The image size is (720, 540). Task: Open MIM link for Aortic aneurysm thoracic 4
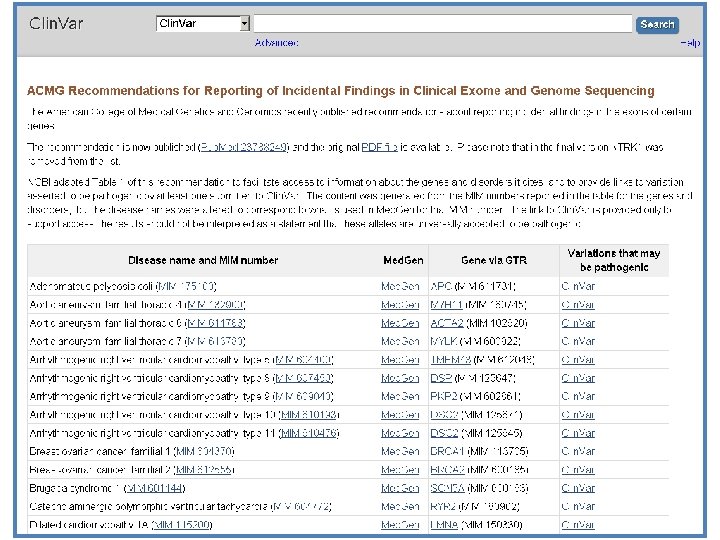216,305
